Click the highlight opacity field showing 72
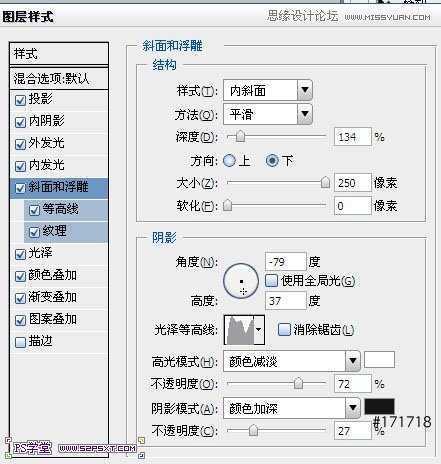This screenshot has height=464, width=441. click(353, 384)
